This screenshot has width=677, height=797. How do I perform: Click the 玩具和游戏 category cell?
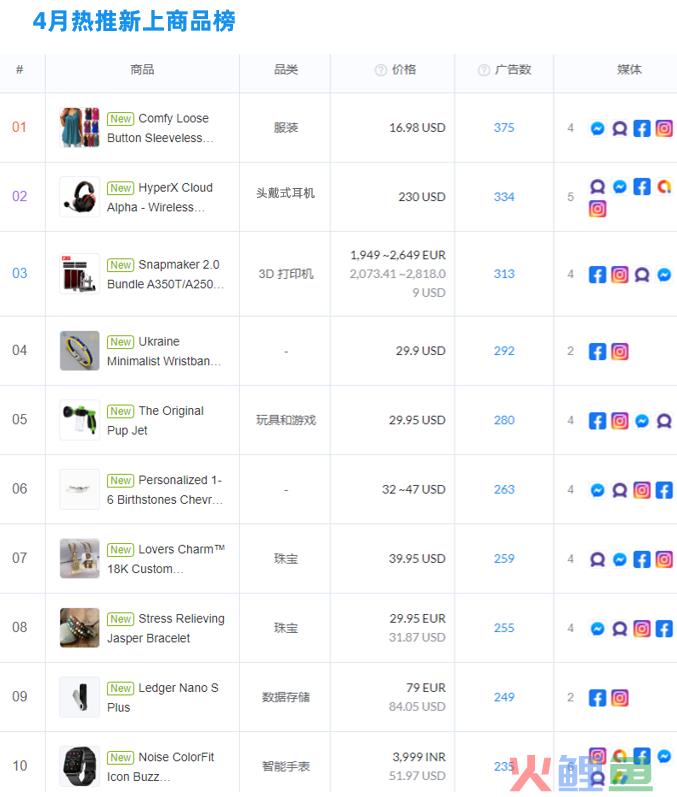pyautogui.click(x=286, y=420)
